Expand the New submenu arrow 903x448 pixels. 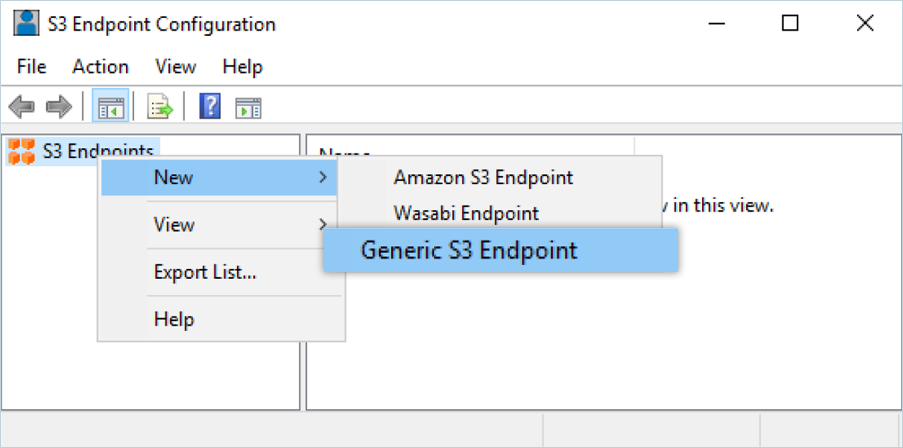click(x=322, y=178)
